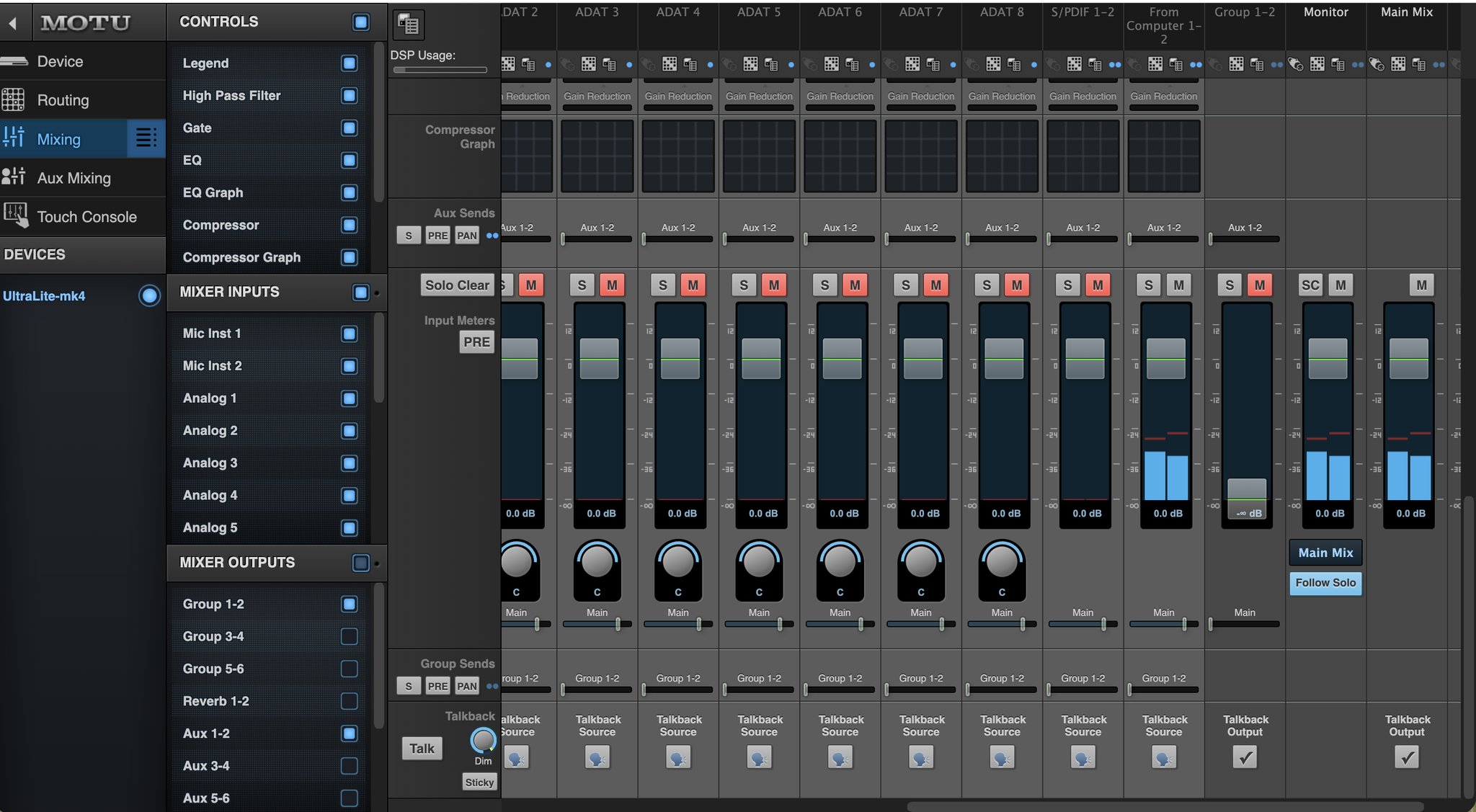Image resolution: width=1476 pixels, height=812 pixels.
Task: Click the Follow Solo button
Action: [1325, 583]
